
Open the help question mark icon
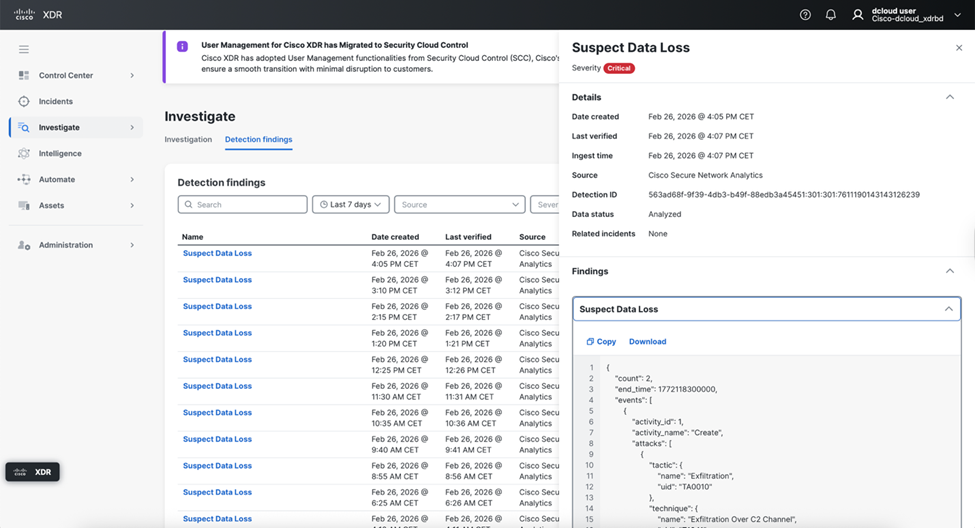(x=805, y=15)
